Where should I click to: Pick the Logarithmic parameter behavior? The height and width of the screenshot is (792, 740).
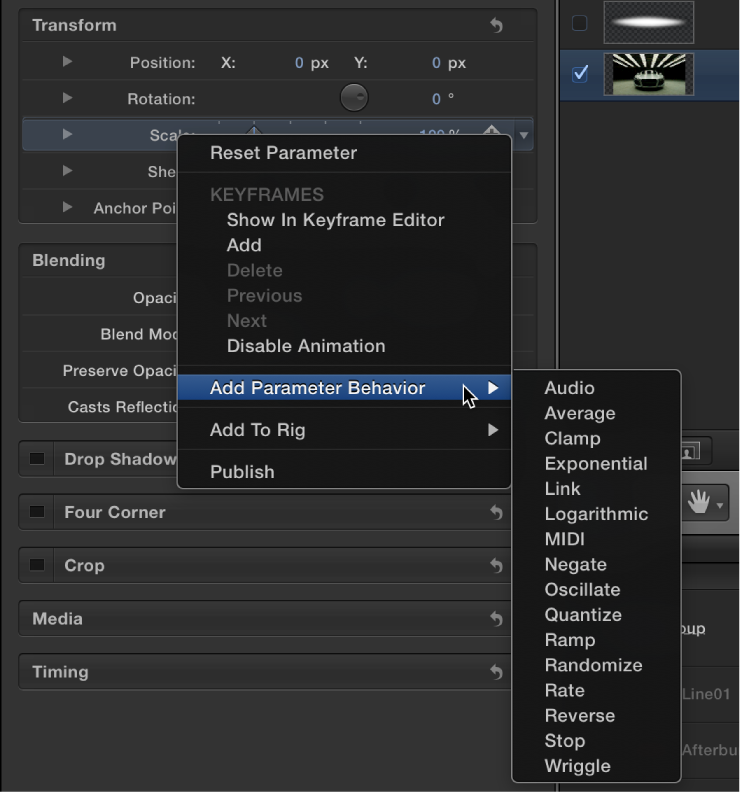[x=596, y=514]
